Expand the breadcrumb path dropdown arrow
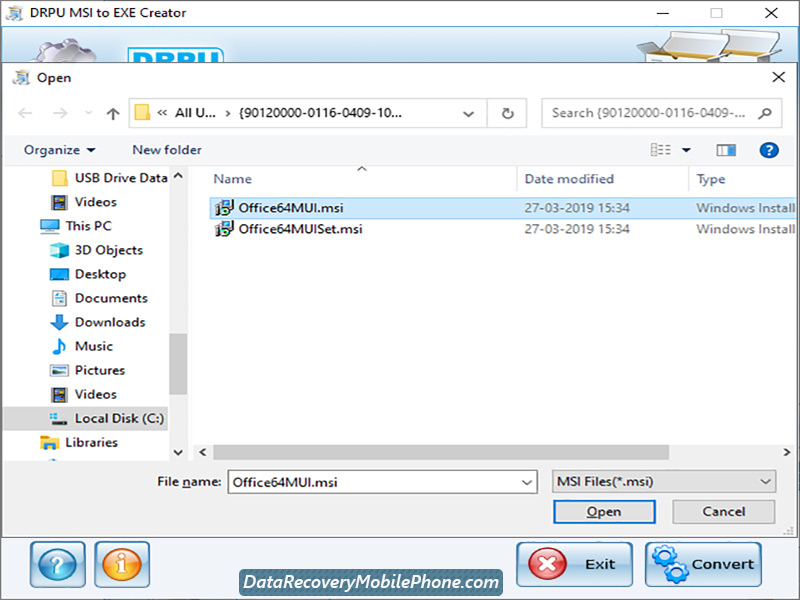This screenshot has width=800, height=600. (468, 113)
